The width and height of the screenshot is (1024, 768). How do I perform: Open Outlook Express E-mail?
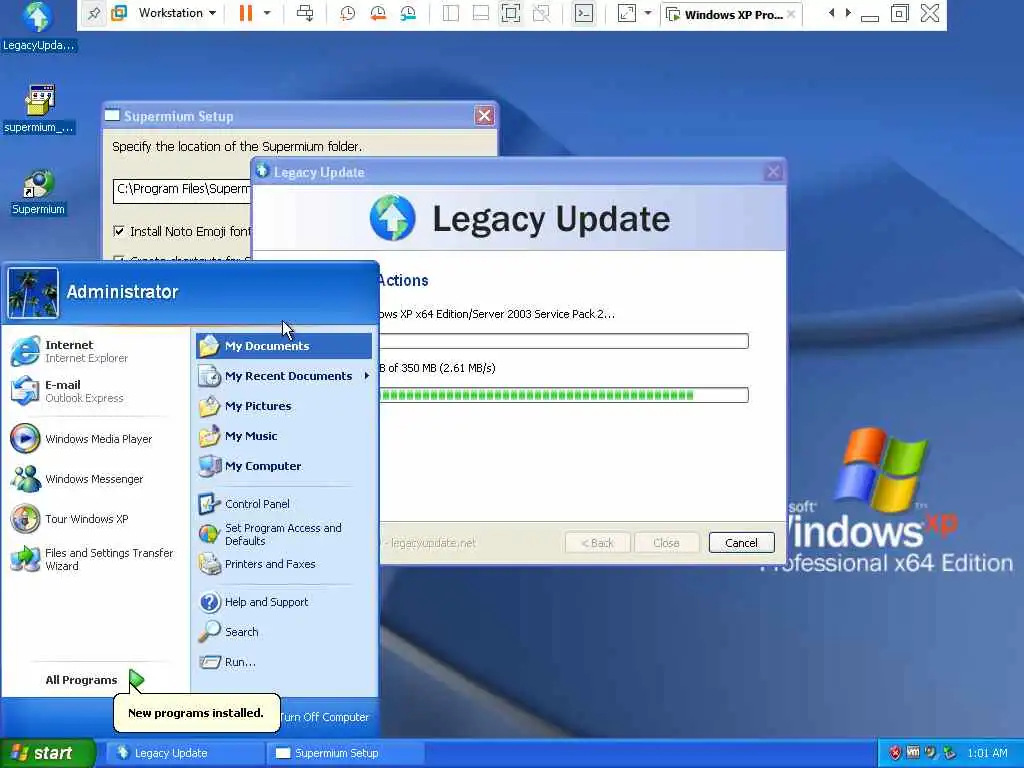(x=95, y=391)
